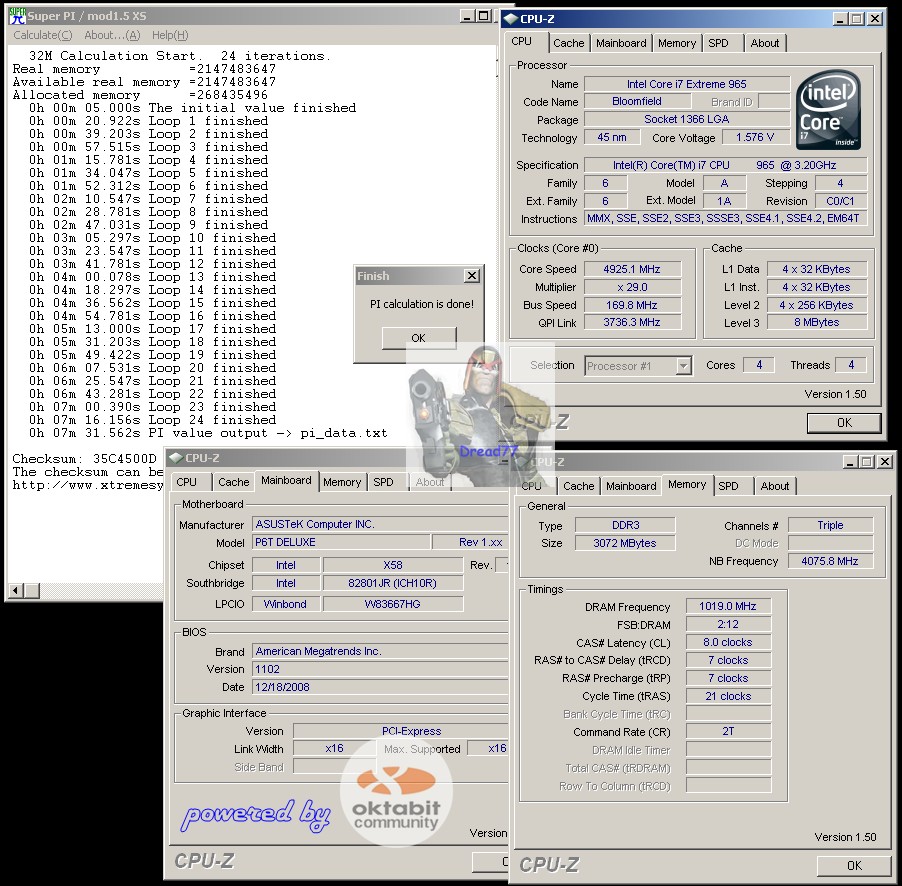Click the BIOS Date 12/18/2008 value
Image resolution: width=902 pixels, height=886 pixels.
(x=380, y=687)
